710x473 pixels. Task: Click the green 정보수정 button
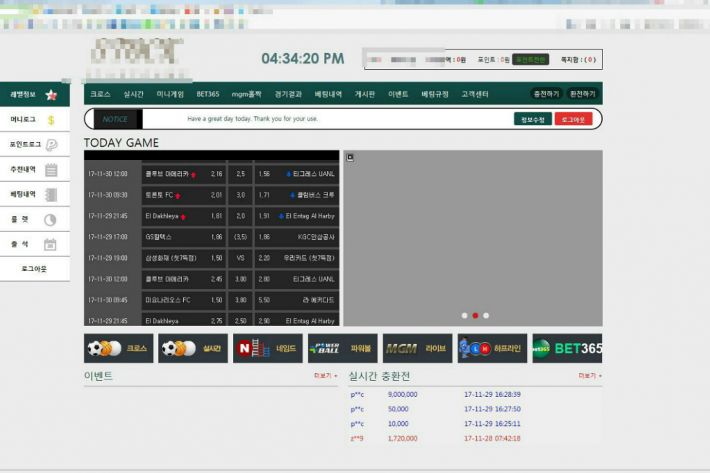pyautogui.click(x=533, y=119)
